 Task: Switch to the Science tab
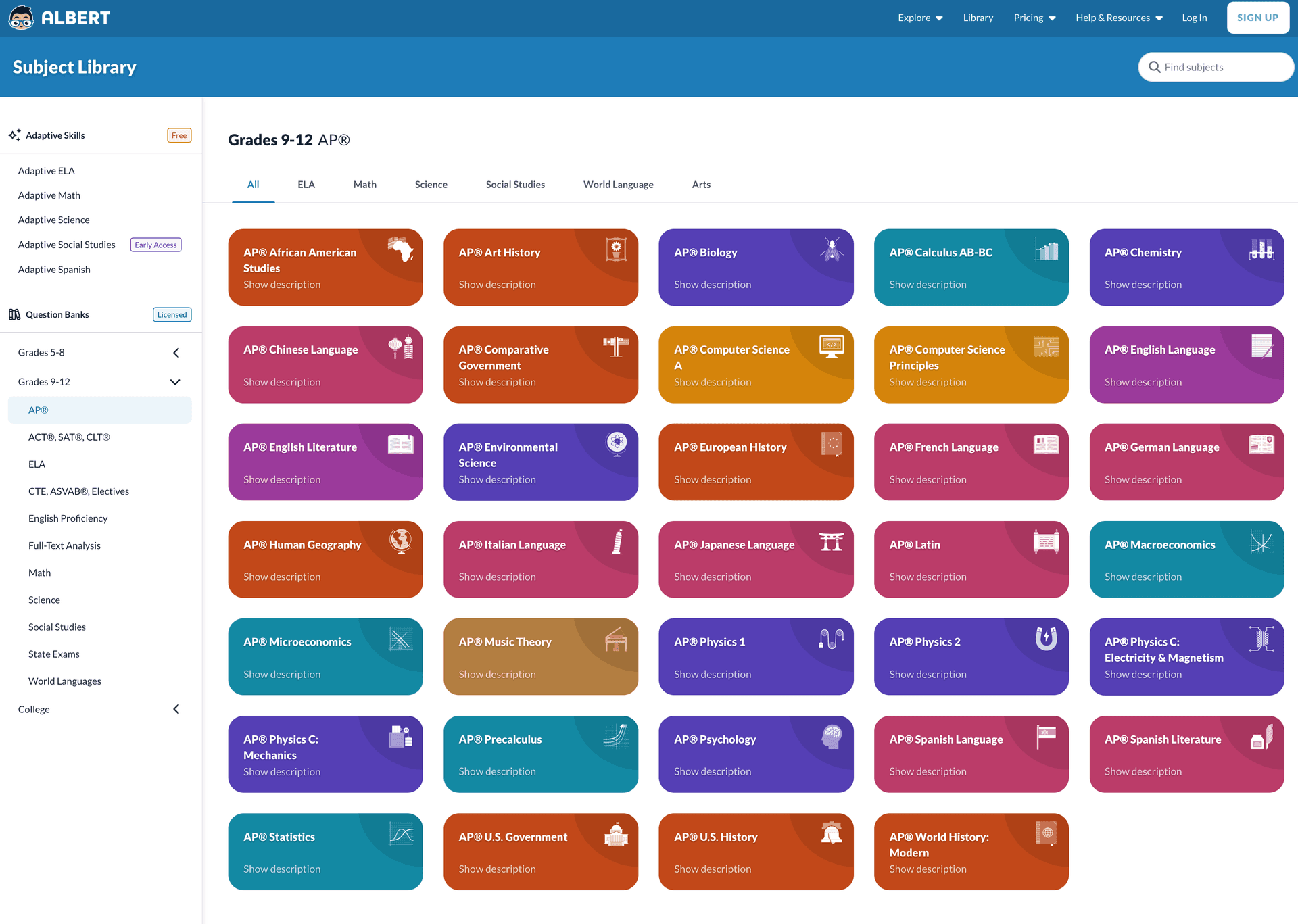pyautogui.click(x=431, y=185)
